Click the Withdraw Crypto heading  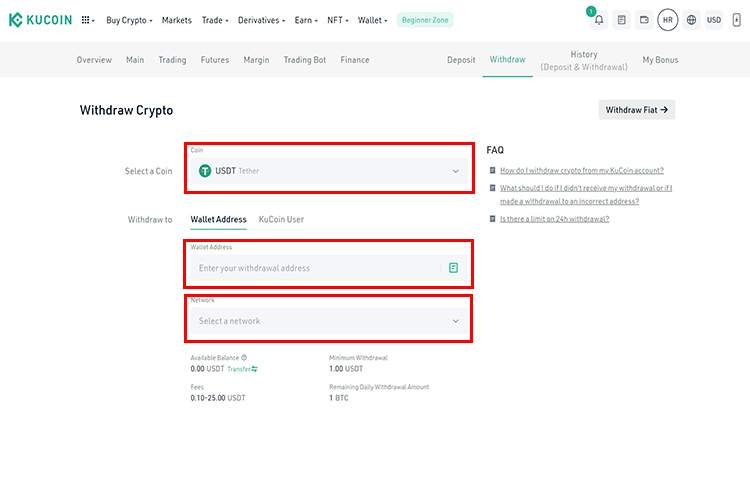[x=126, y=111]
